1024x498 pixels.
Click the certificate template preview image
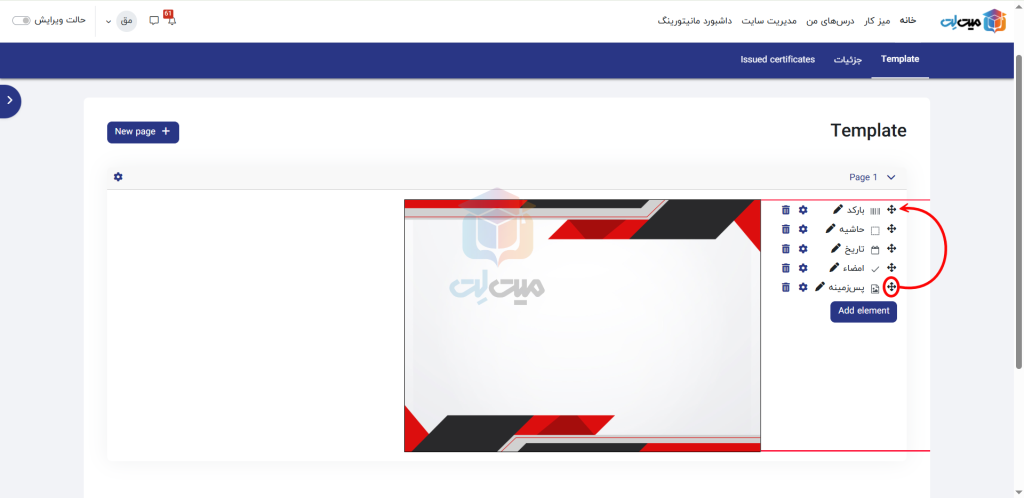pos(582,325)
